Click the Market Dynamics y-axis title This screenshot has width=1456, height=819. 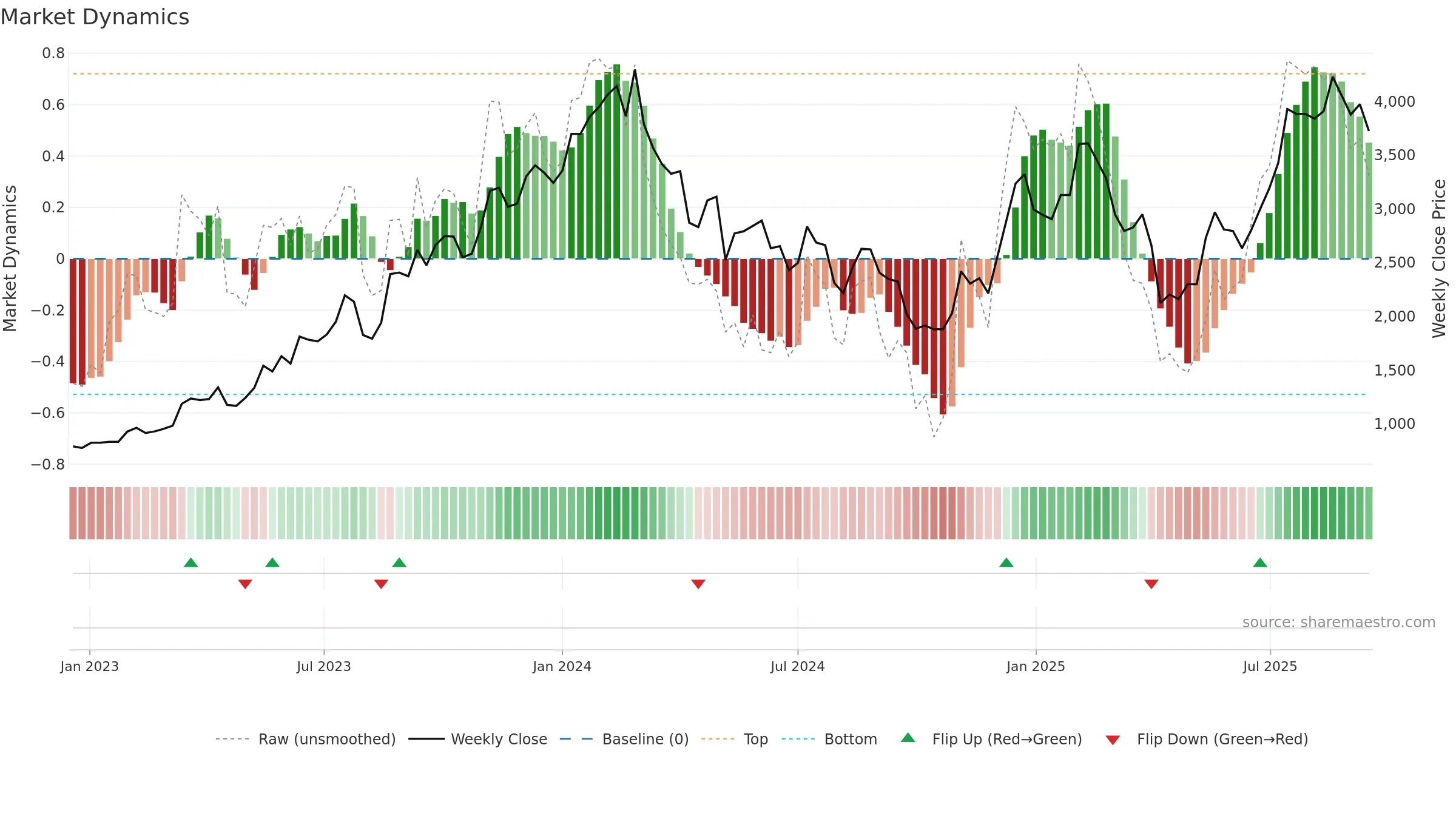point(10,258)
